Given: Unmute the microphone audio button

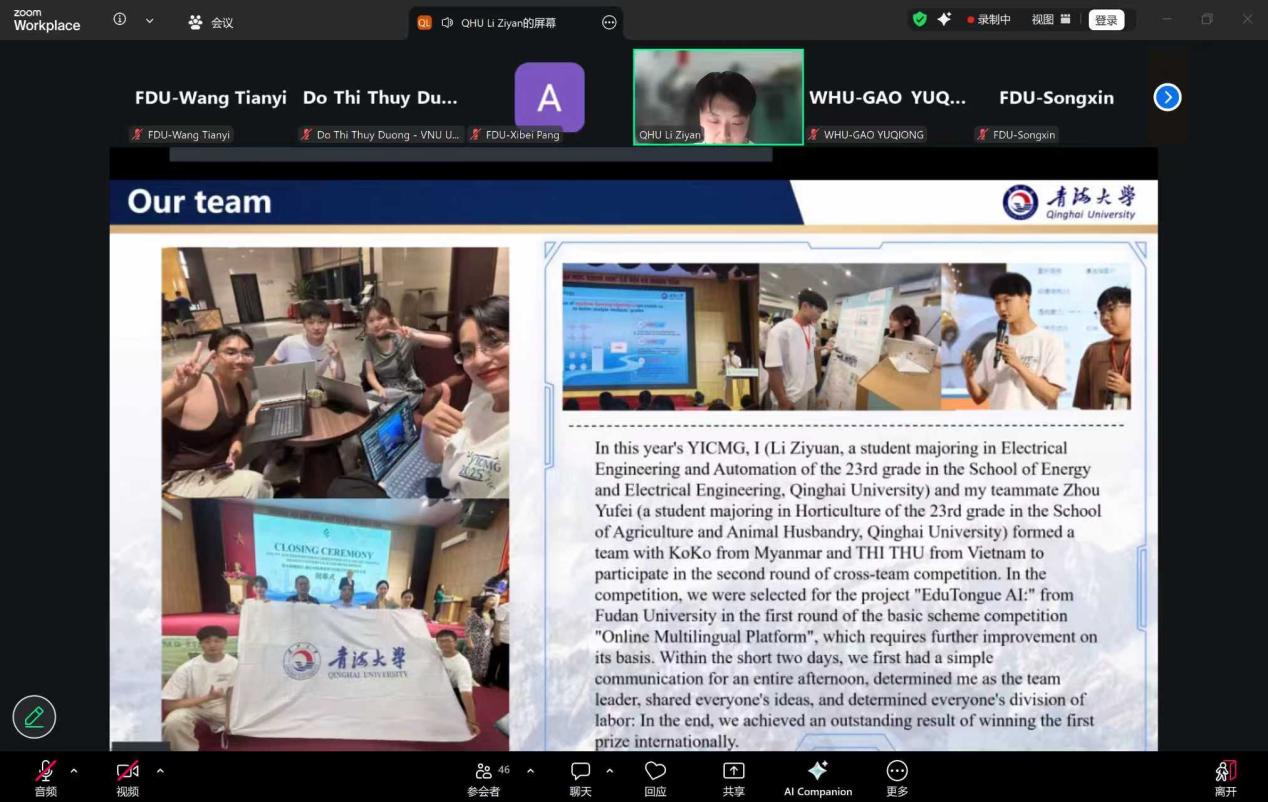Looking at the screenshot, I should point(46,771).
